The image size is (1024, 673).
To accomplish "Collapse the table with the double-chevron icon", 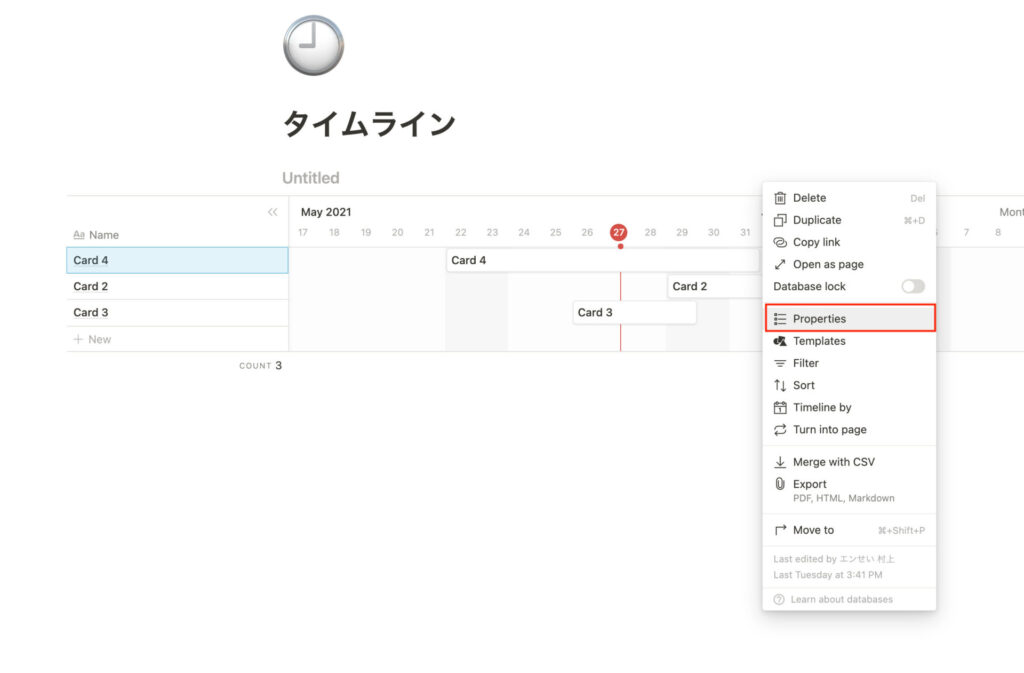I will point(272,212).
